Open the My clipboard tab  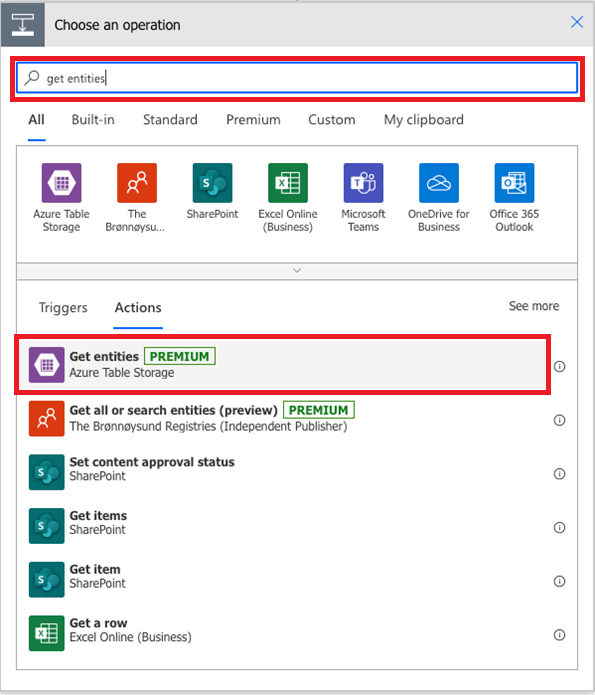click(x=424, y=120)
